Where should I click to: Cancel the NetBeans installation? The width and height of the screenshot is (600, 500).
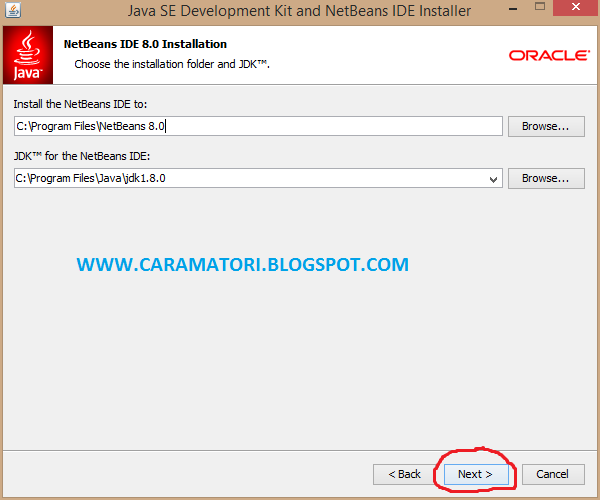(x=553, y=474)
